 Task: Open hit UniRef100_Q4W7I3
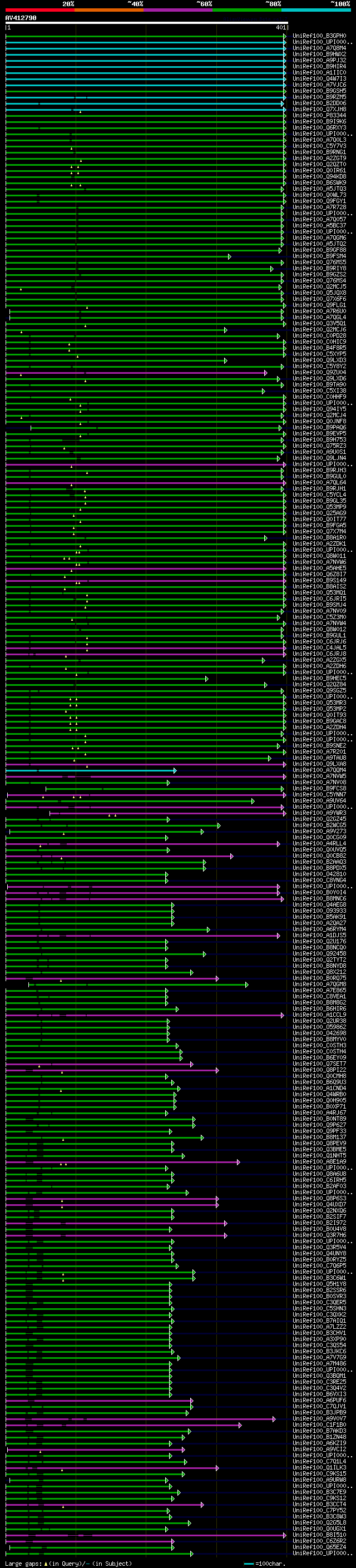pyautogui.click(x=319, y=78)
